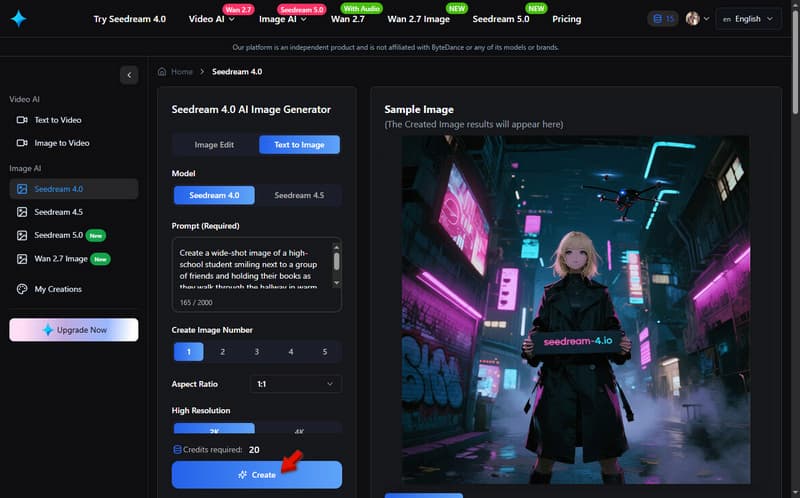This screenshot has height=498, width=800.
Task: Open Seedream 4.5 in sidebar
Action: [x=58, y=212]
